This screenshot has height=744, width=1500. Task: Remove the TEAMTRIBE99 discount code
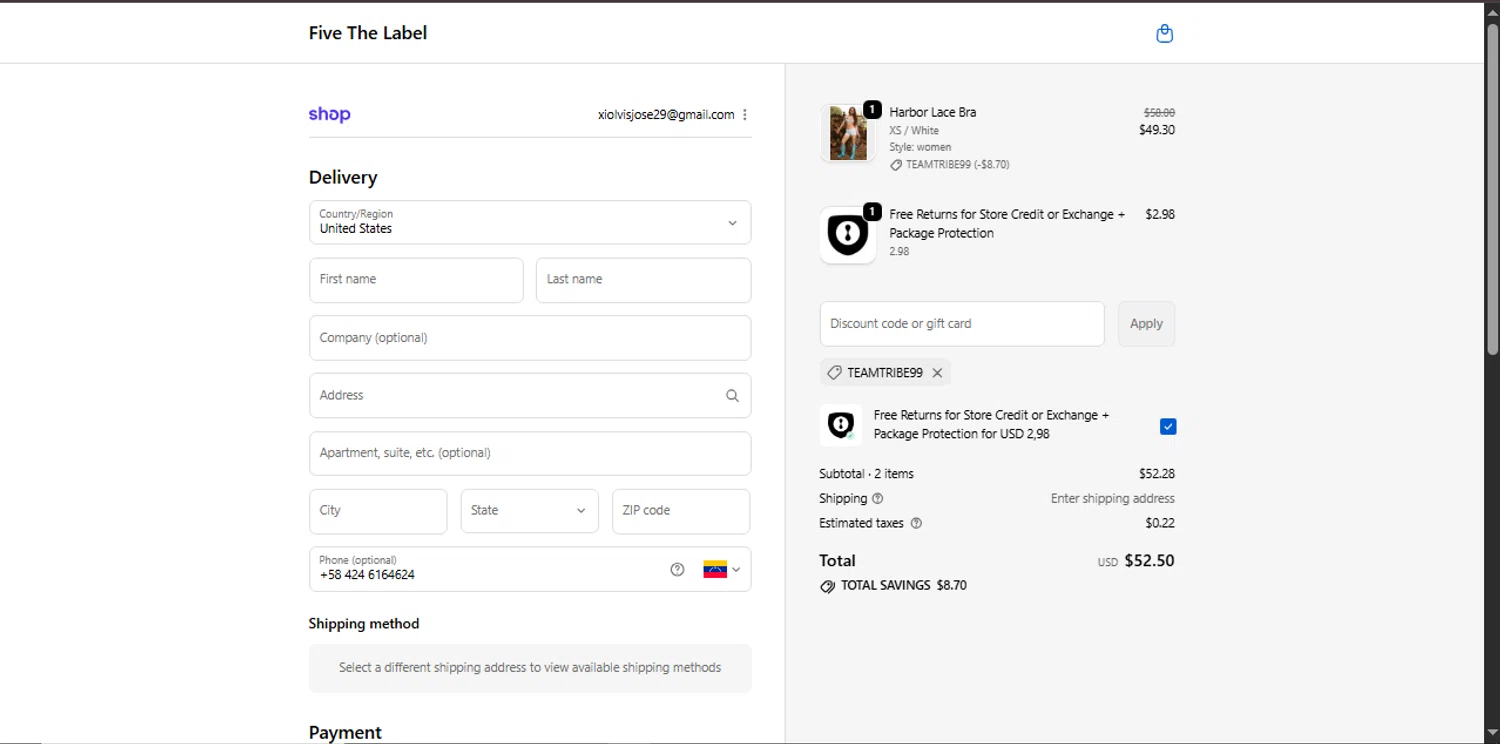tap(937, 373)
